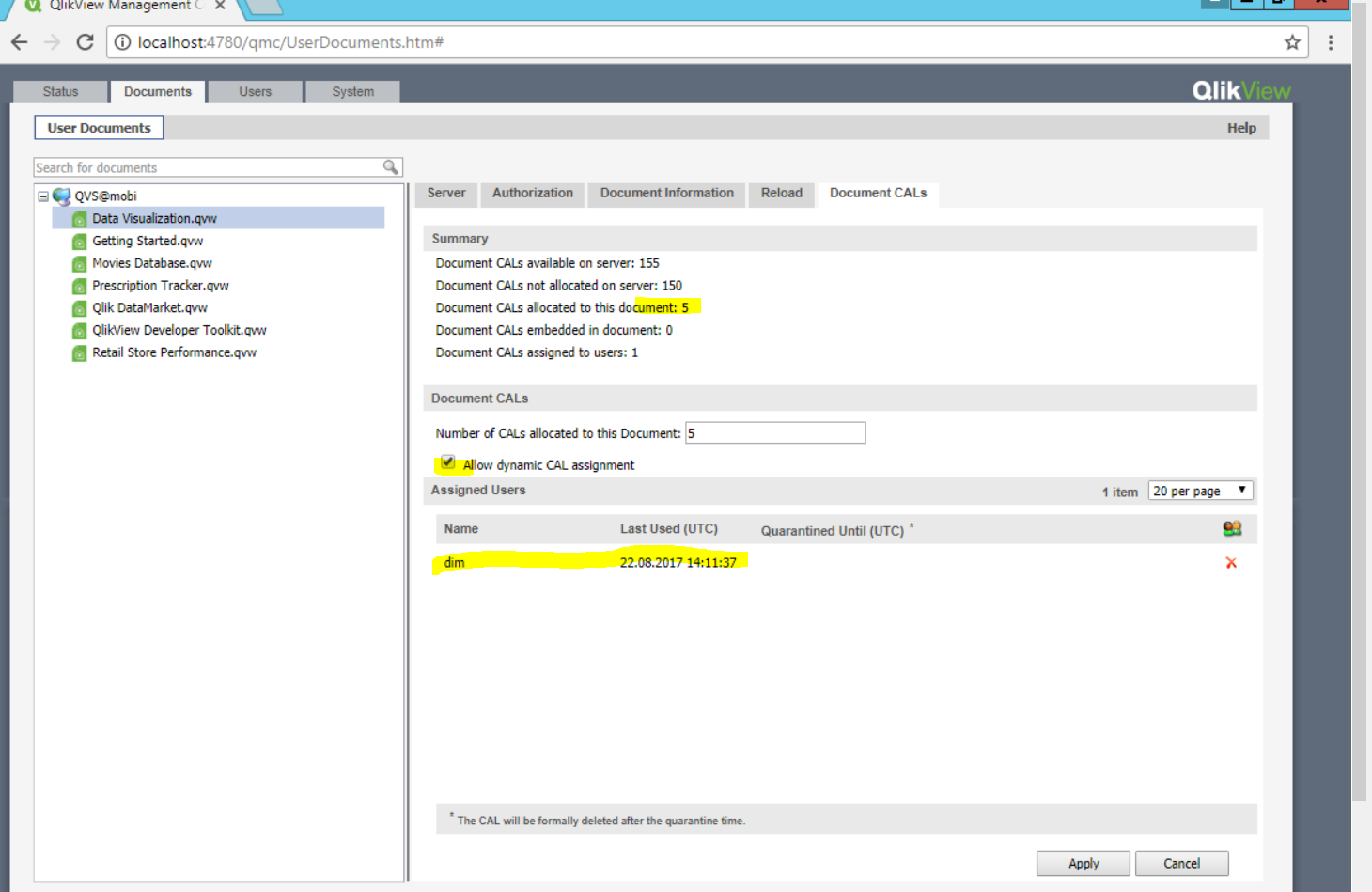The height and width of the screenshot is (892, 1372).
Task: Focus the Number of CALs allocated field
Action: 775,432
